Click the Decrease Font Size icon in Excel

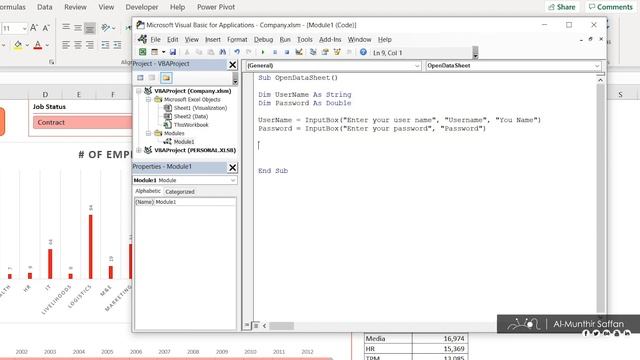46,28
